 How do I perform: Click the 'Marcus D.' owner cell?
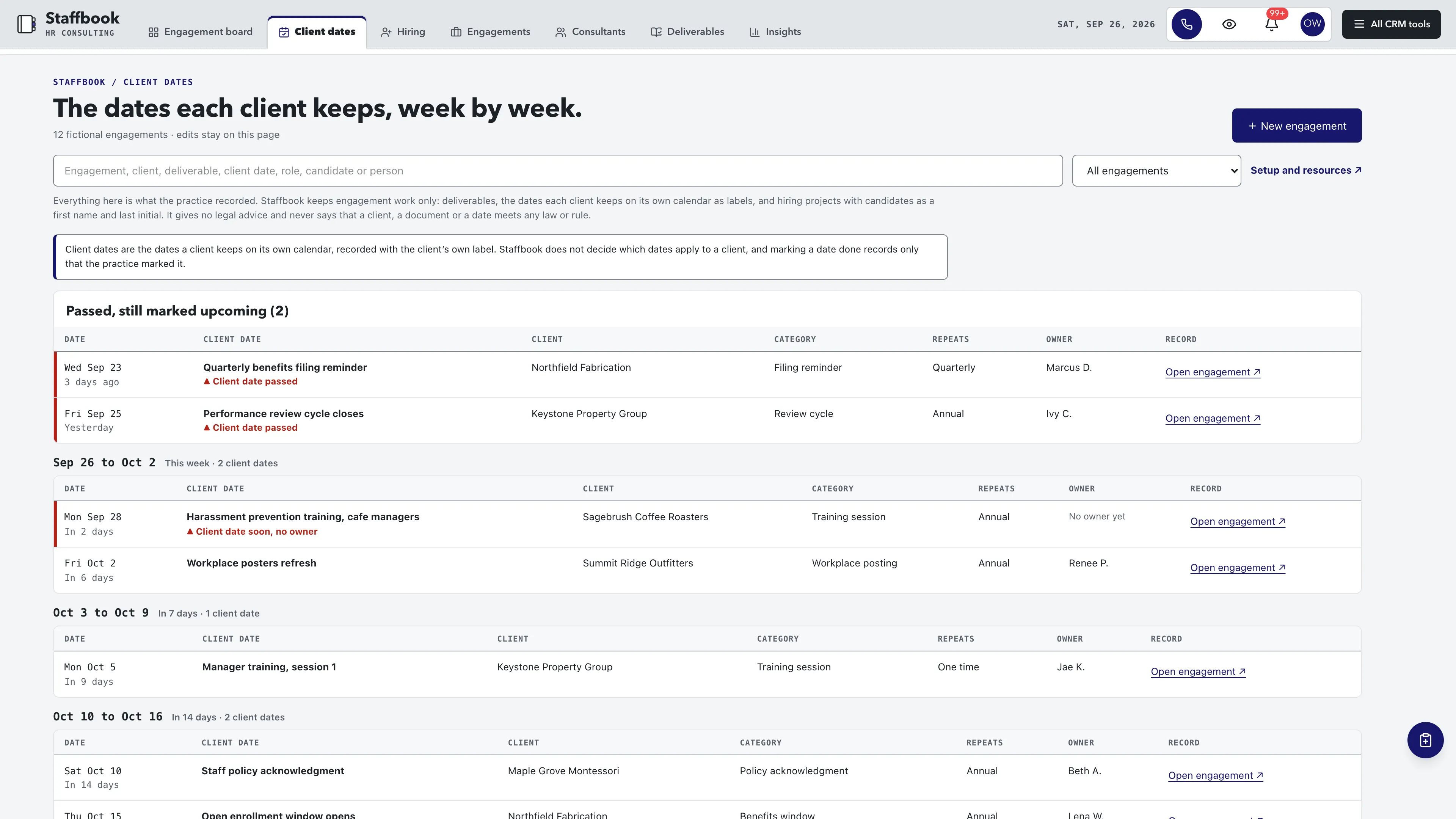pyautogui.click(x=1068, y=367)
